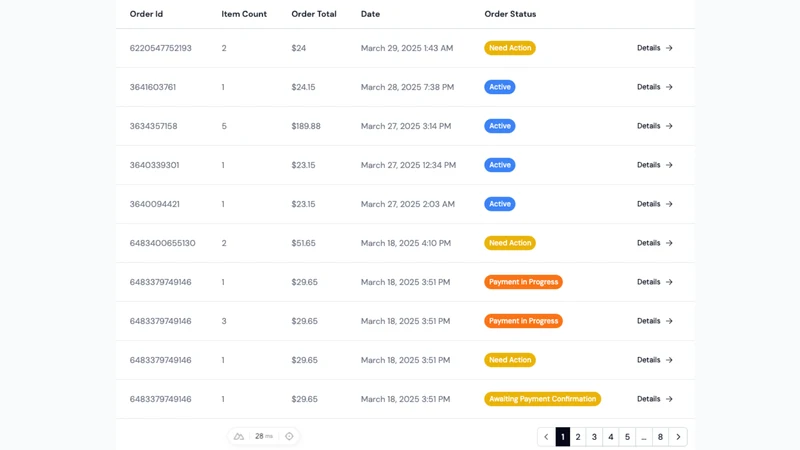
Task: Click the Active badge for order 3640094421
Action: (499, 204)
